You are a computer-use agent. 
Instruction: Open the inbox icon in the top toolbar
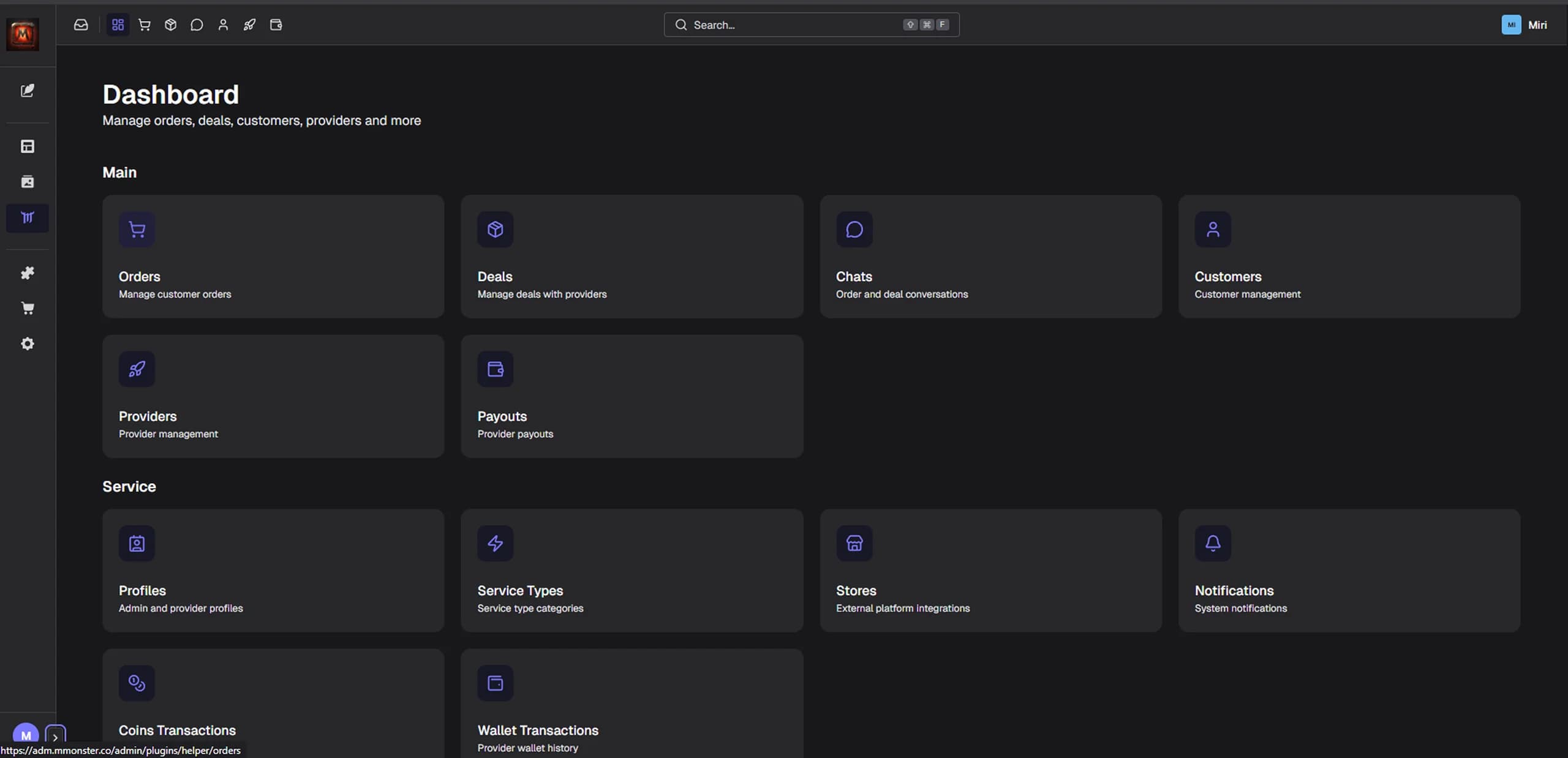[x=81, y=24]
